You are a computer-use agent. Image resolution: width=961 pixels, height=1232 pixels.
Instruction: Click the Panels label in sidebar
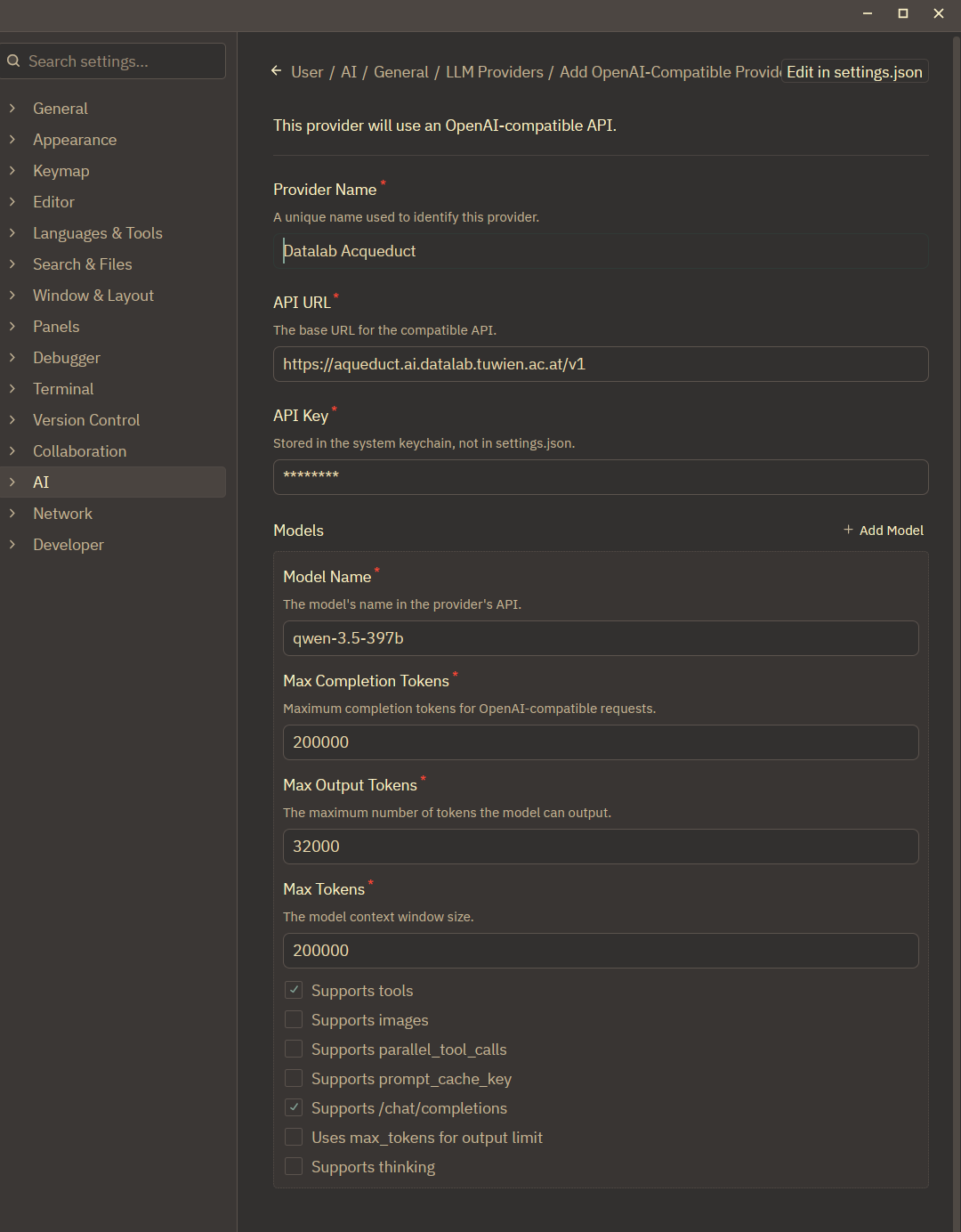(56, 327)
